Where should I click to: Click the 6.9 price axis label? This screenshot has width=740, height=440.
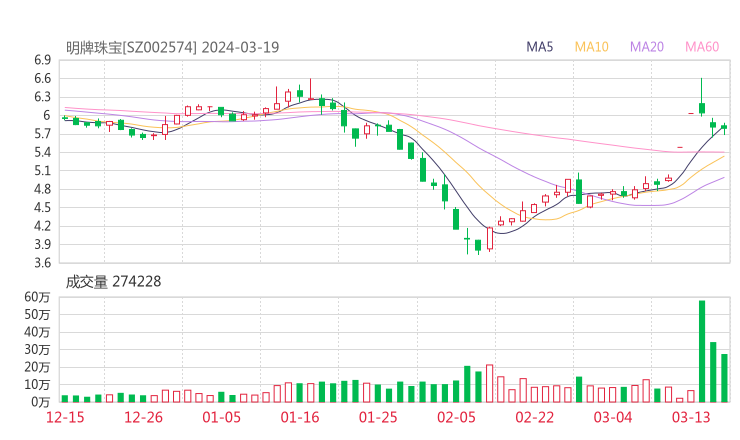(x=42, y=60)
